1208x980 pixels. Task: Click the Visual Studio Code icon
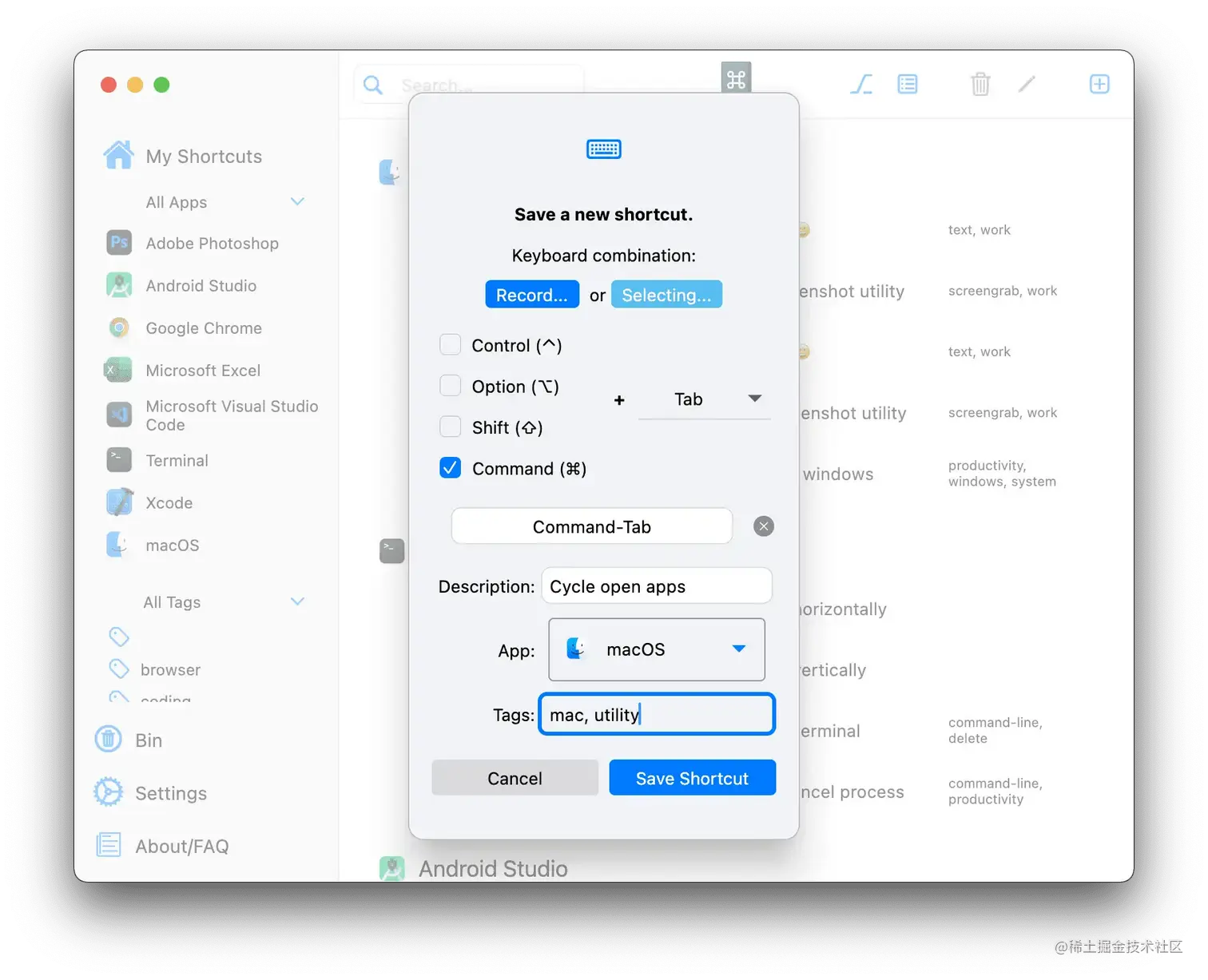119,415
